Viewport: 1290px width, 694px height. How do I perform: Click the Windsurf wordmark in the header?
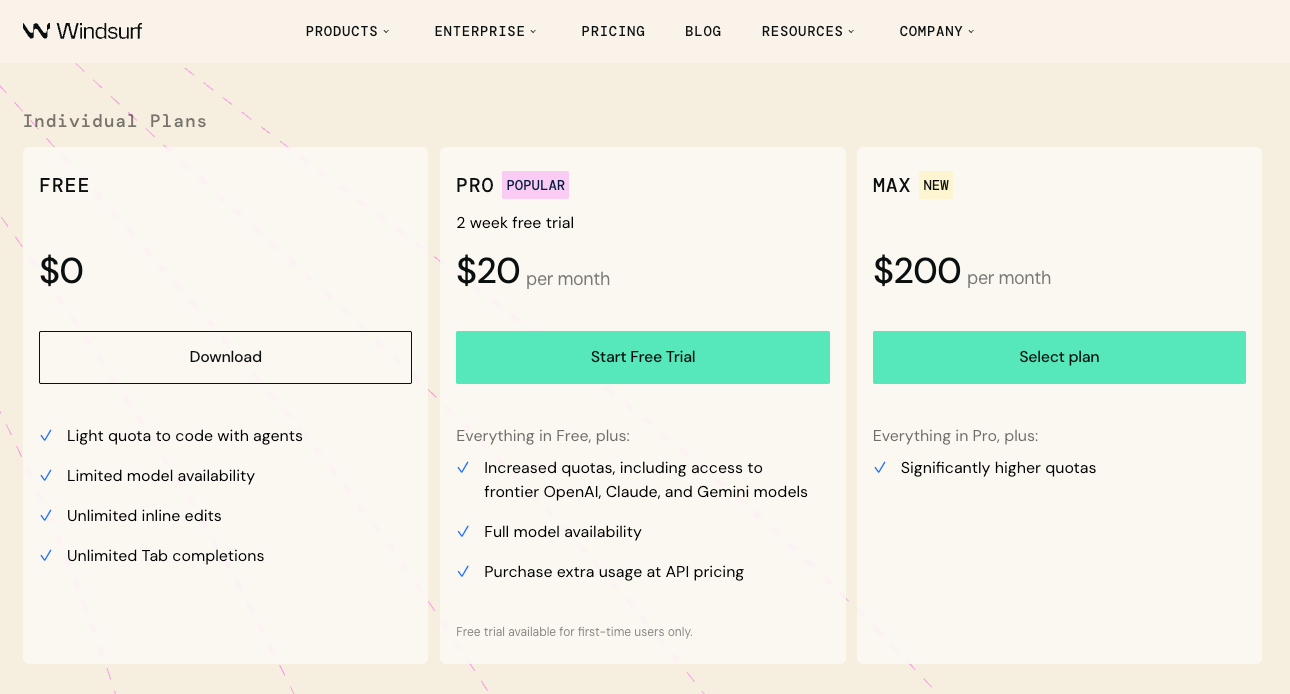tap(100, 30)
